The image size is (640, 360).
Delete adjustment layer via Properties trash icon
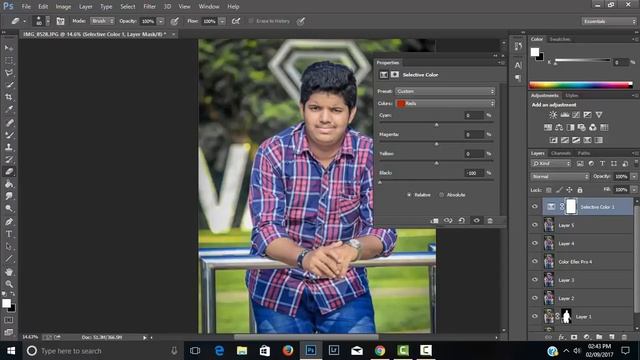490,221
